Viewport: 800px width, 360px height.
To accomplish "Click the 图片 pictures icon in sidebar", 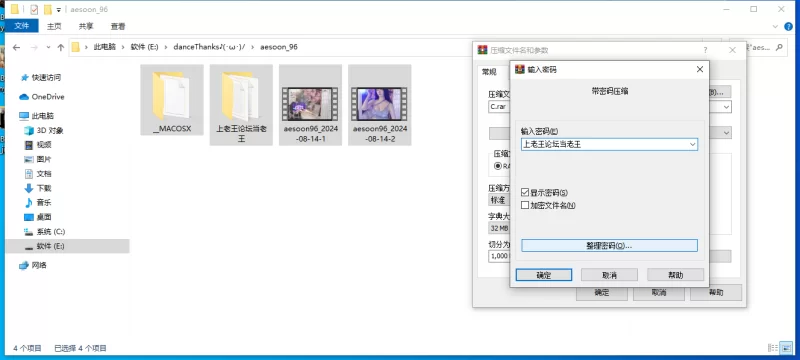I will point(29,159).
